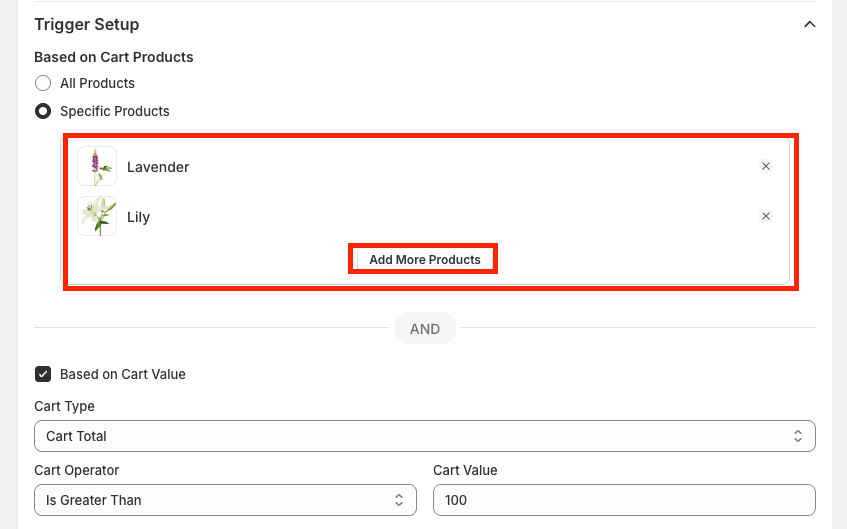Collapse the Trigger Setup section chevron
The width and height of the screenshot is (847, 529).
[809, 24]
